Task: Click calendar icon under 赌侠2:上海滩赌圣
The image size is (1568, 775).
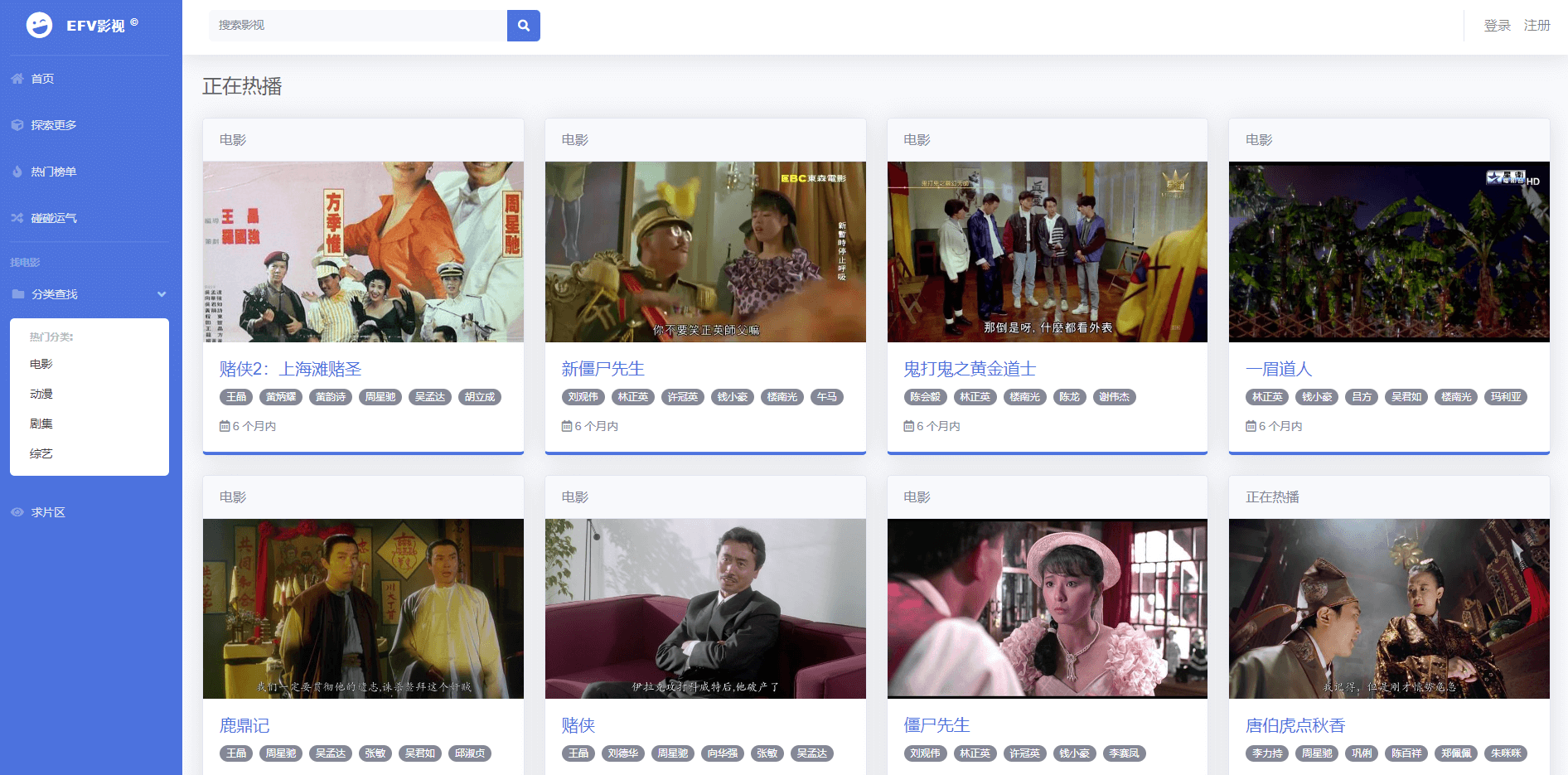Action: click(x=225, y=426)
